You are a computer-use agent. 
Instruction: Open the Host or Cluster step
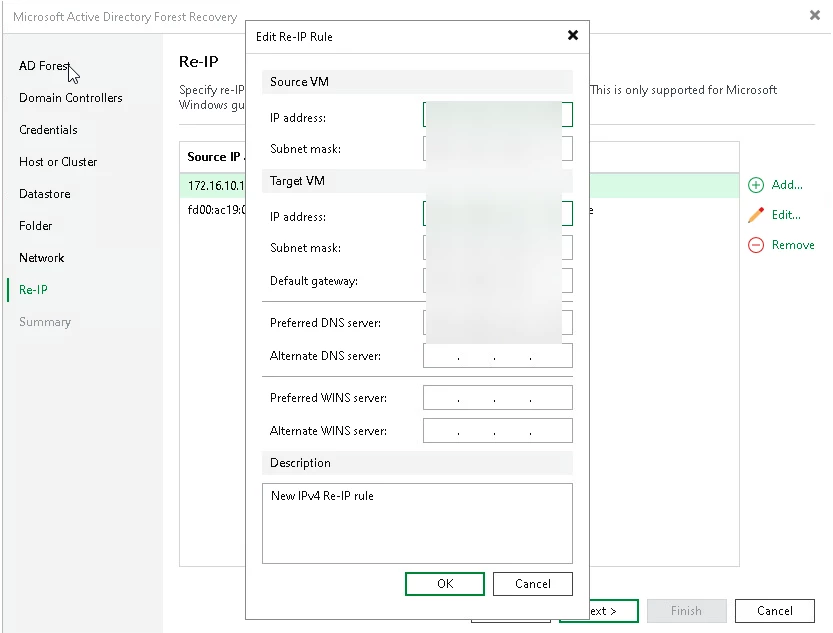(58, 161)
